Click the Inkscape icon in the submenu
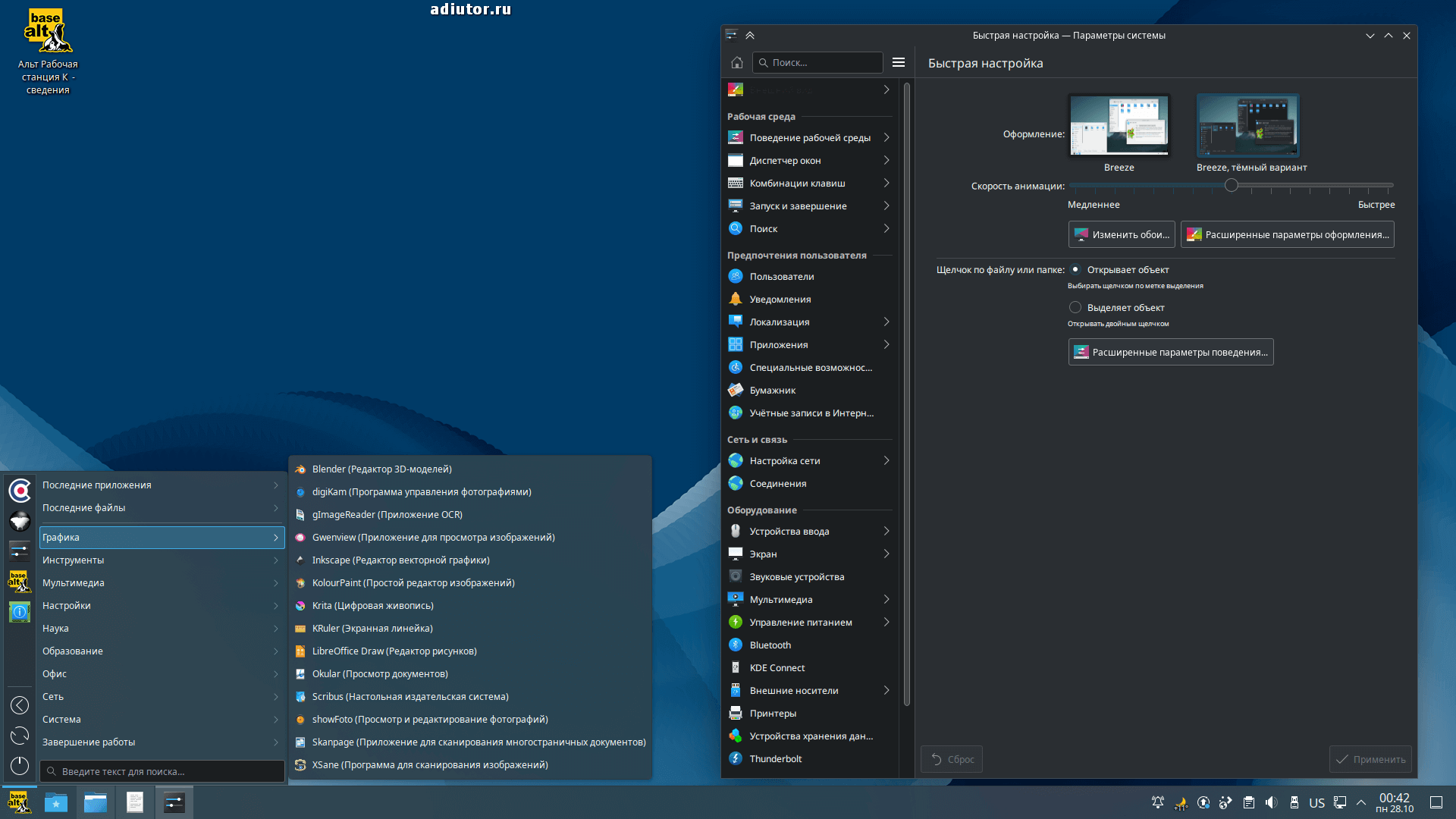Viewport: 1456px width, 819px height. [x=300, y=560]
